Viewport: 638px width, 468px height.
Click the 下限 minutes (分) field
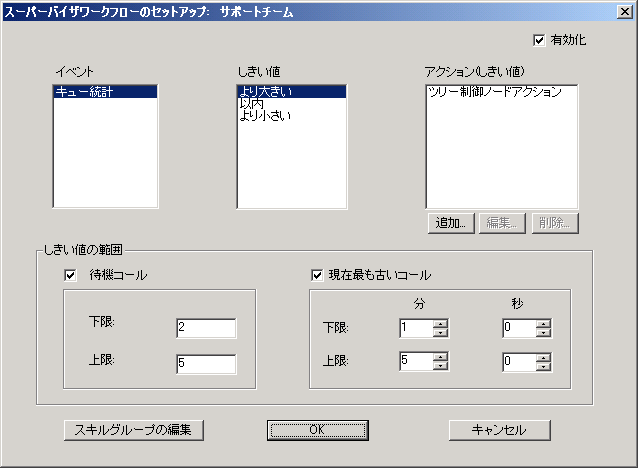click(x=416, y=328)
